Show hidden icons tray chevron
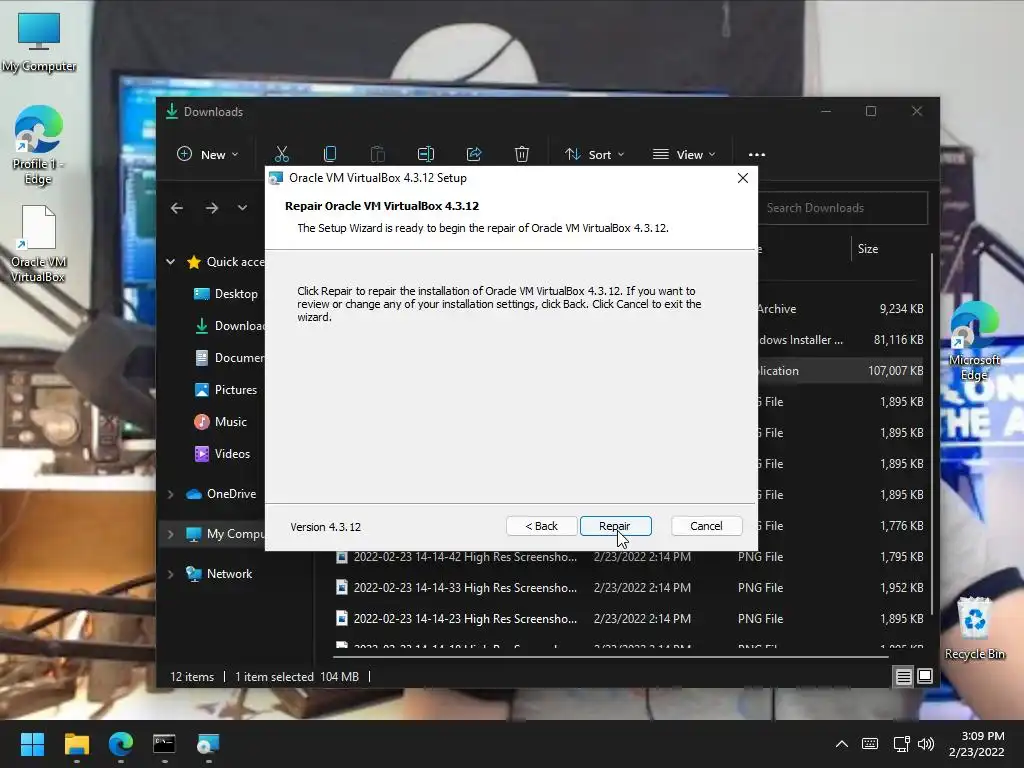 coord(842,744)
